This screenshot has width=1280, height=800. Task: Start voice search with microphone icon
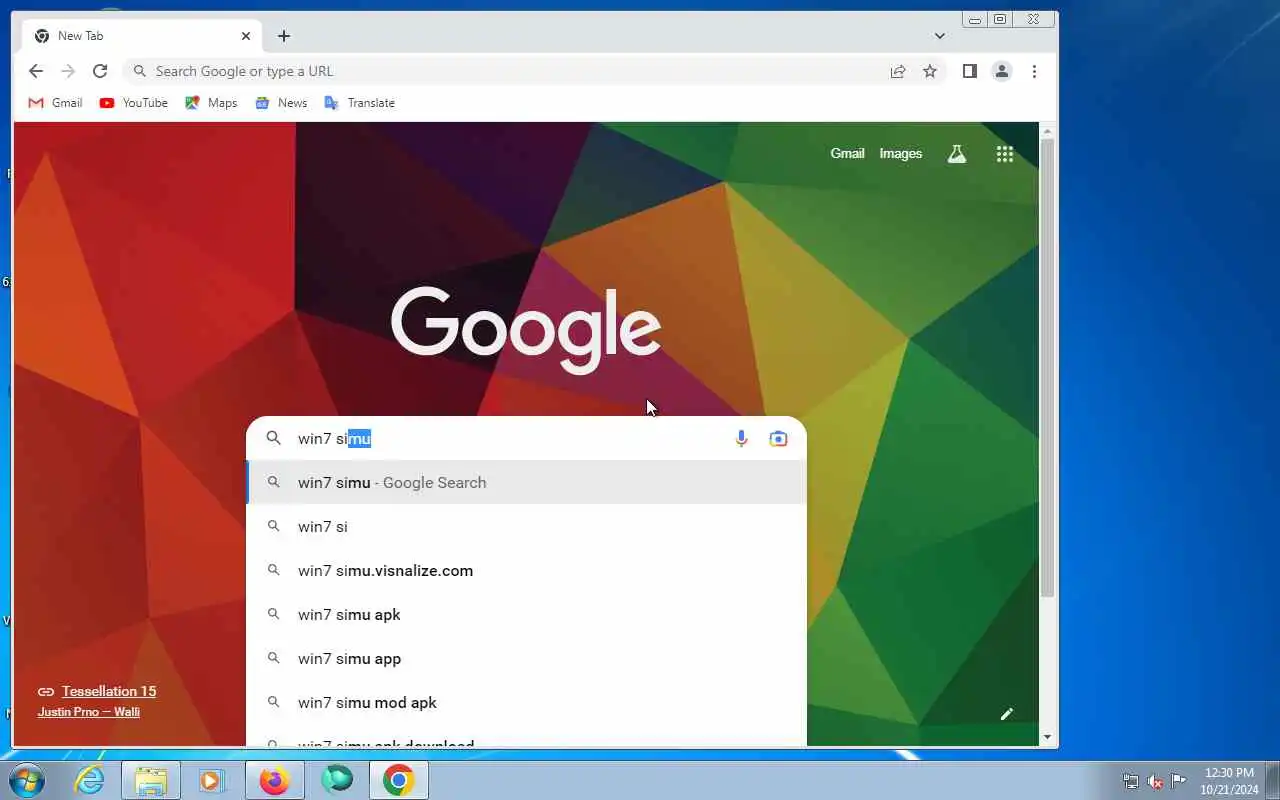point(741,438)
